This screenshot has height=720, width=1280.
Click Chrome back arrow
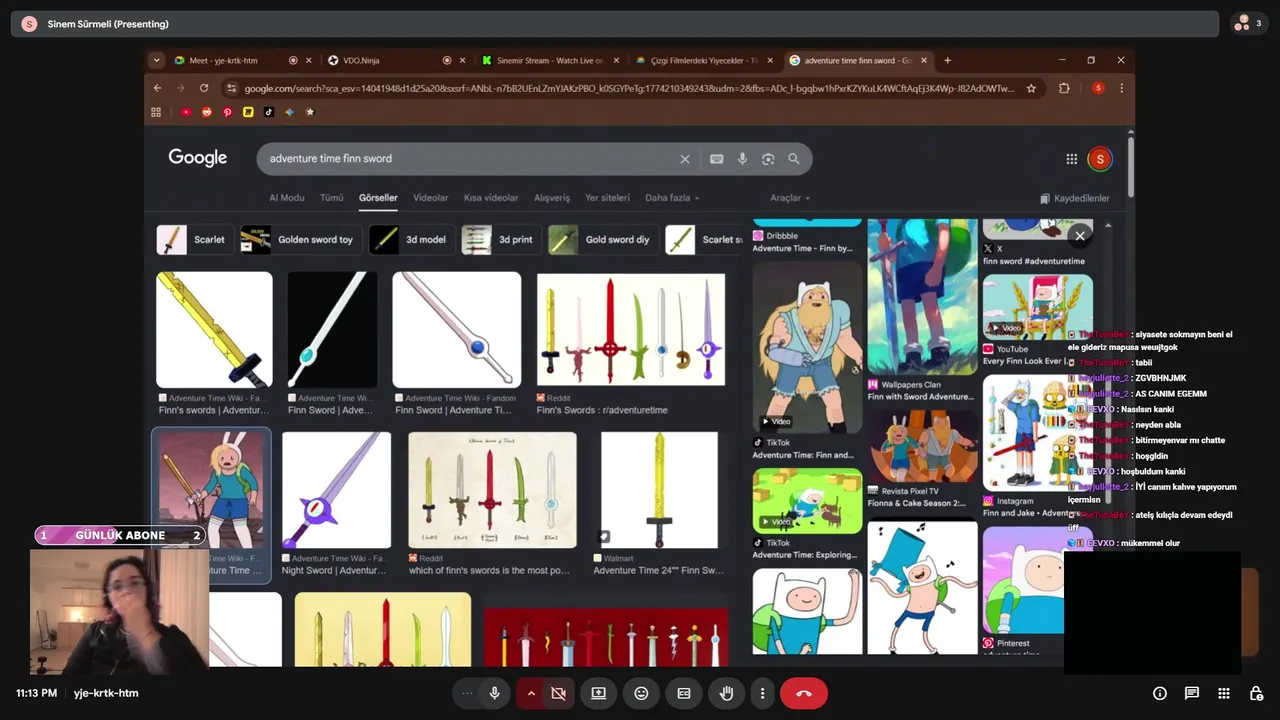(157, 88)
